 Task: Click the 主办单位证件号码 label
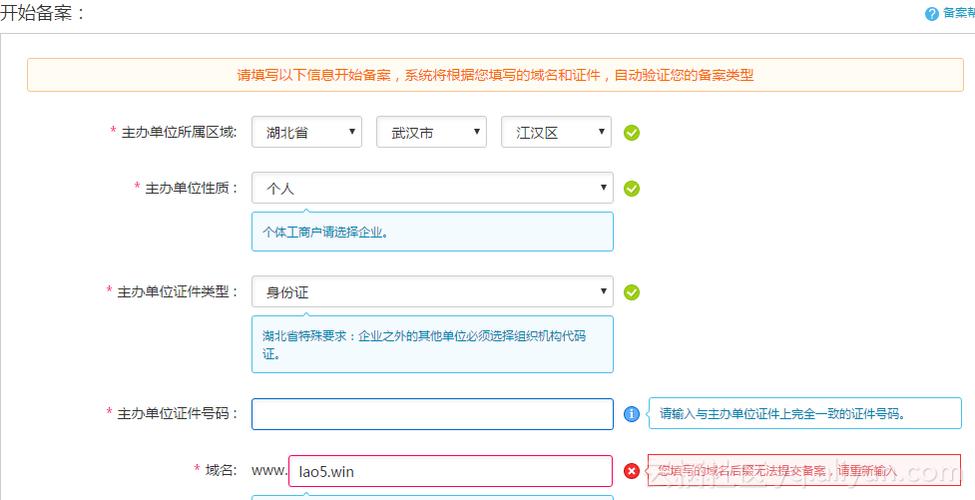pyautogui.click(x=177, y=413)
